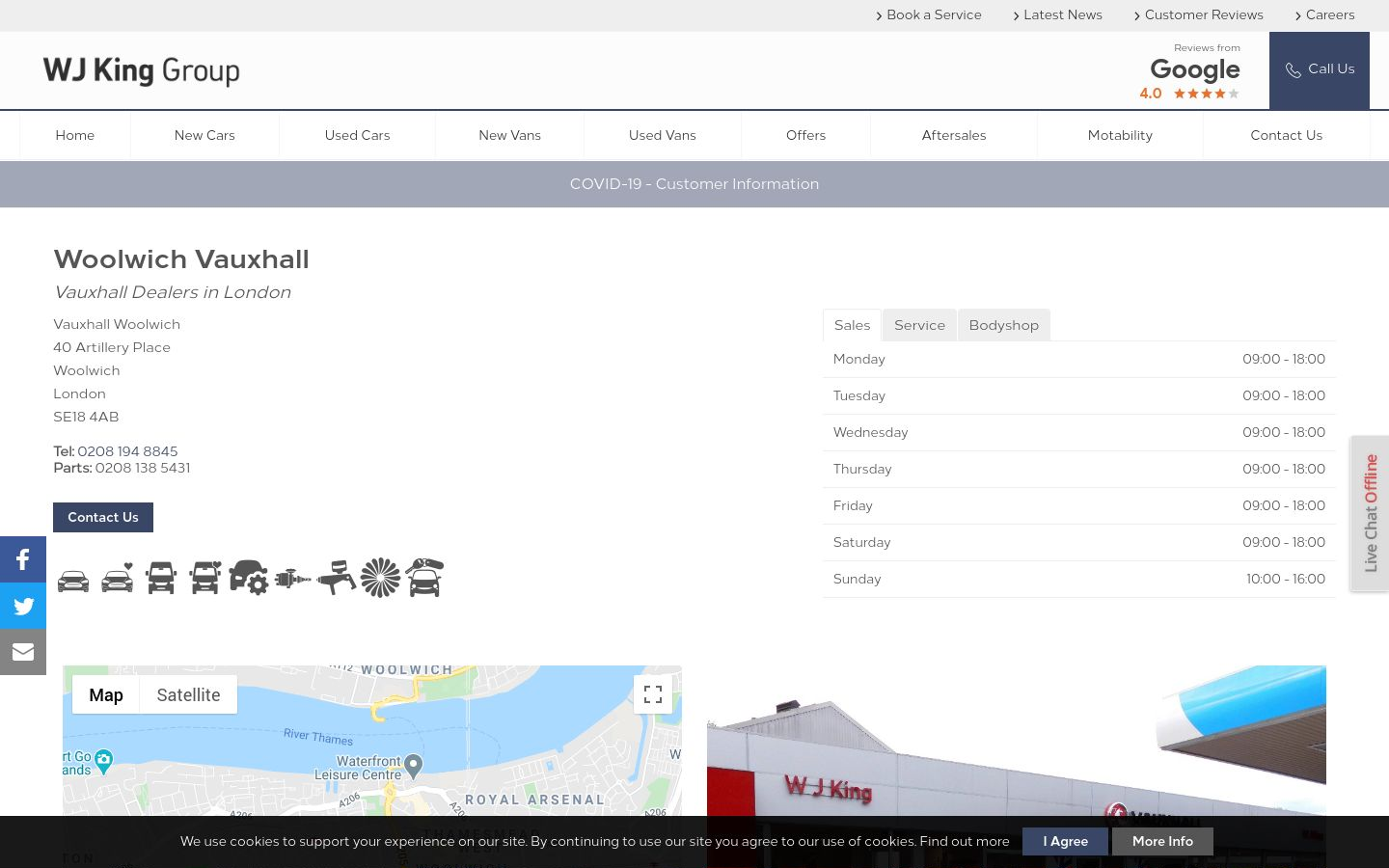The image size is (1389, 868).
Task: Click the 40 Artillery Place address line
Action: coord(112,347)
